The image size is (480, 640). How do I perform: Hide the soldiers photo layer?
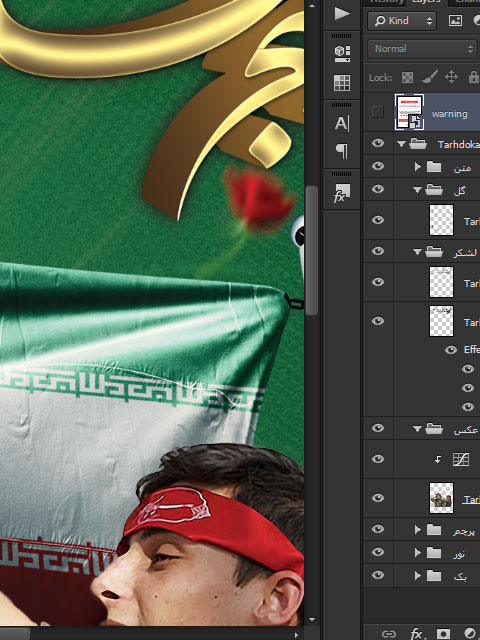(x=378, y=498)
